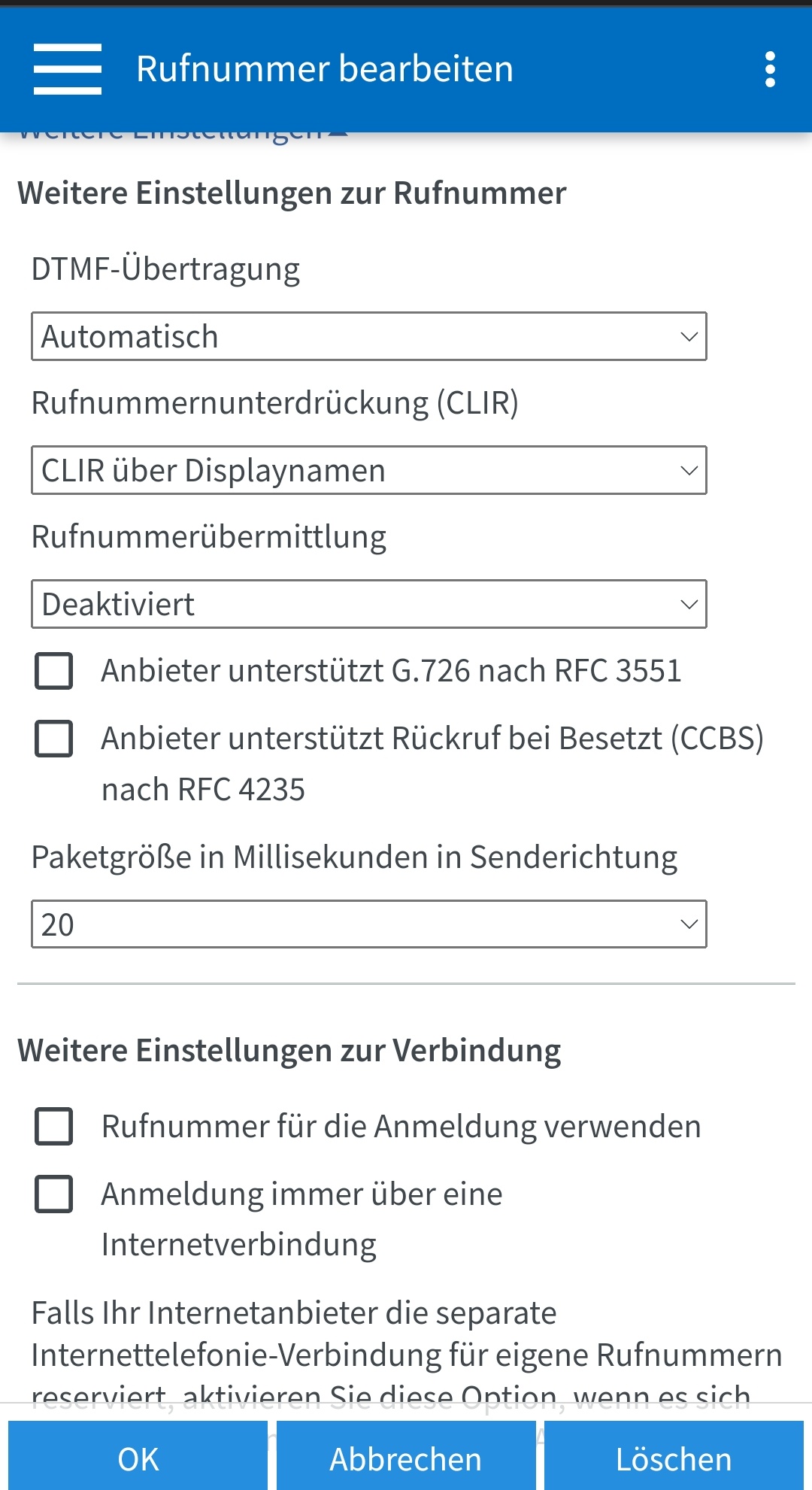This screenshot has width=812, height=1490.
Task: Collapse the Weitere Einstellungen section link
Action: 180,135
